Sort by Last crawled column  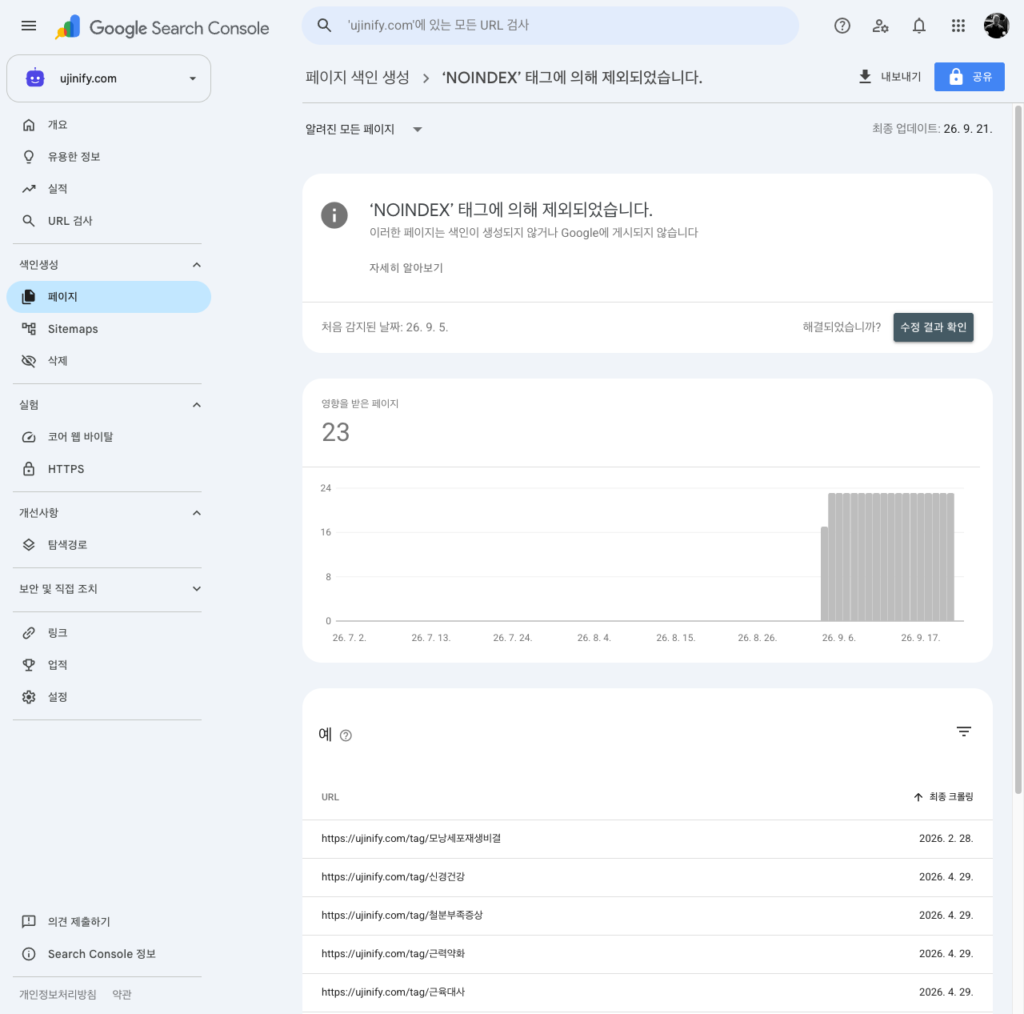coord(944,797)
